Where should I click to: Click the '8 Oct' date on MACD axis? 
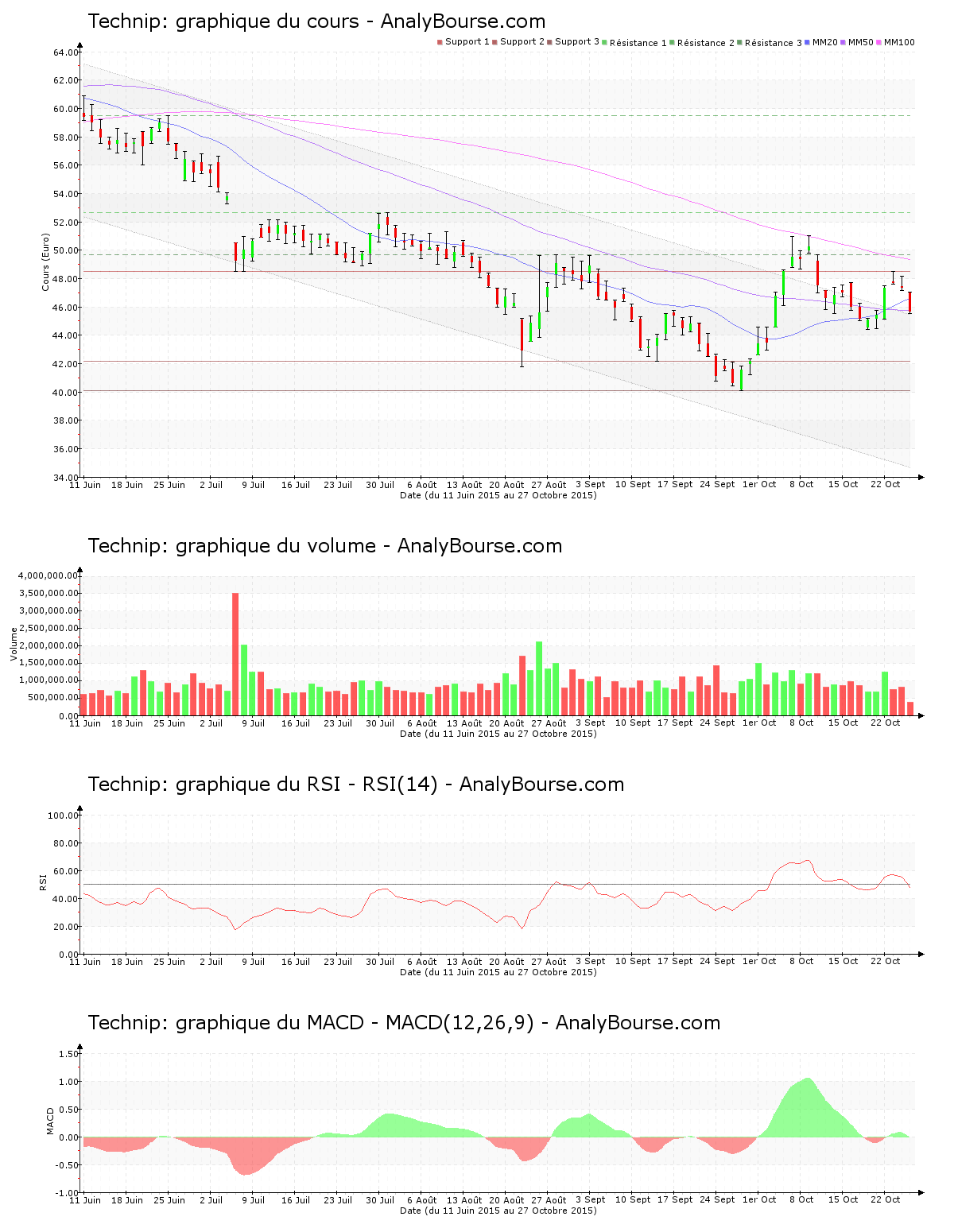[x=801, y=1199]
